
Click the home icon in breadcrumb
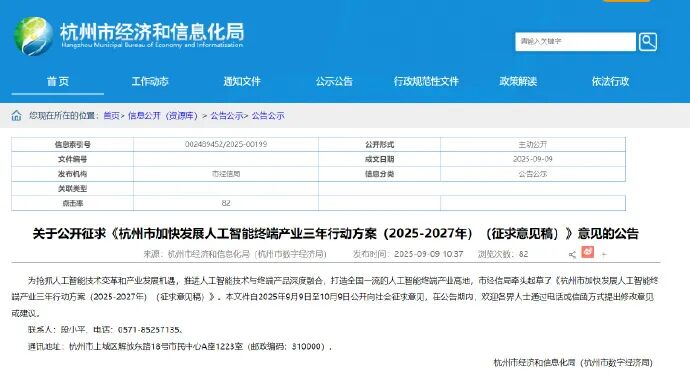tap(16, 116)
